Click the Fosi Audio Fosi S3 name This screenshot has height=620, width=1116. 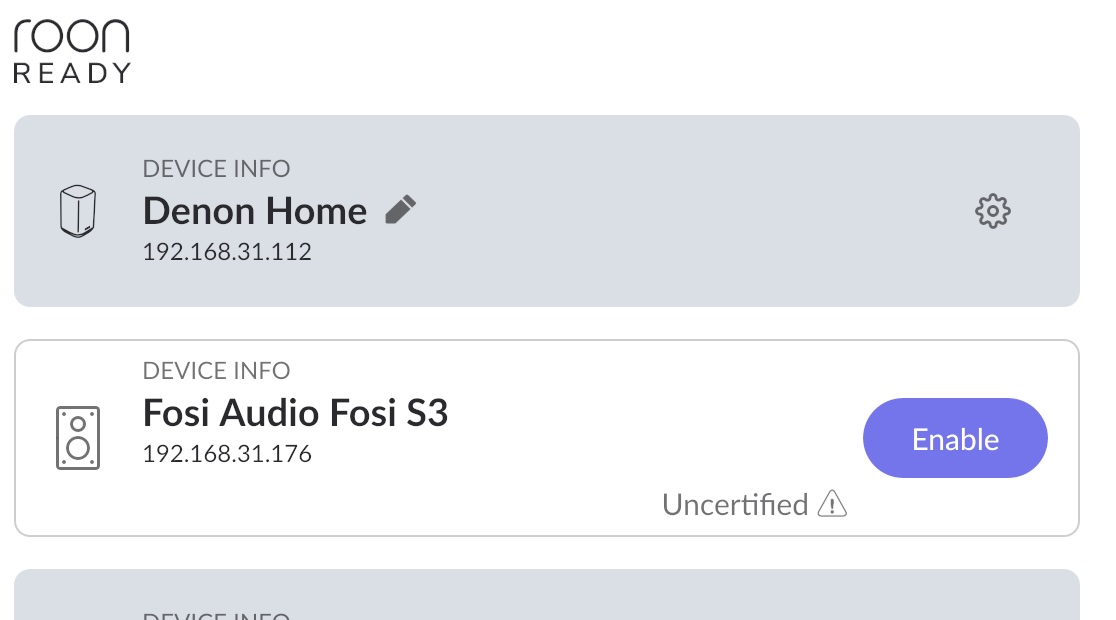point(295,412)
